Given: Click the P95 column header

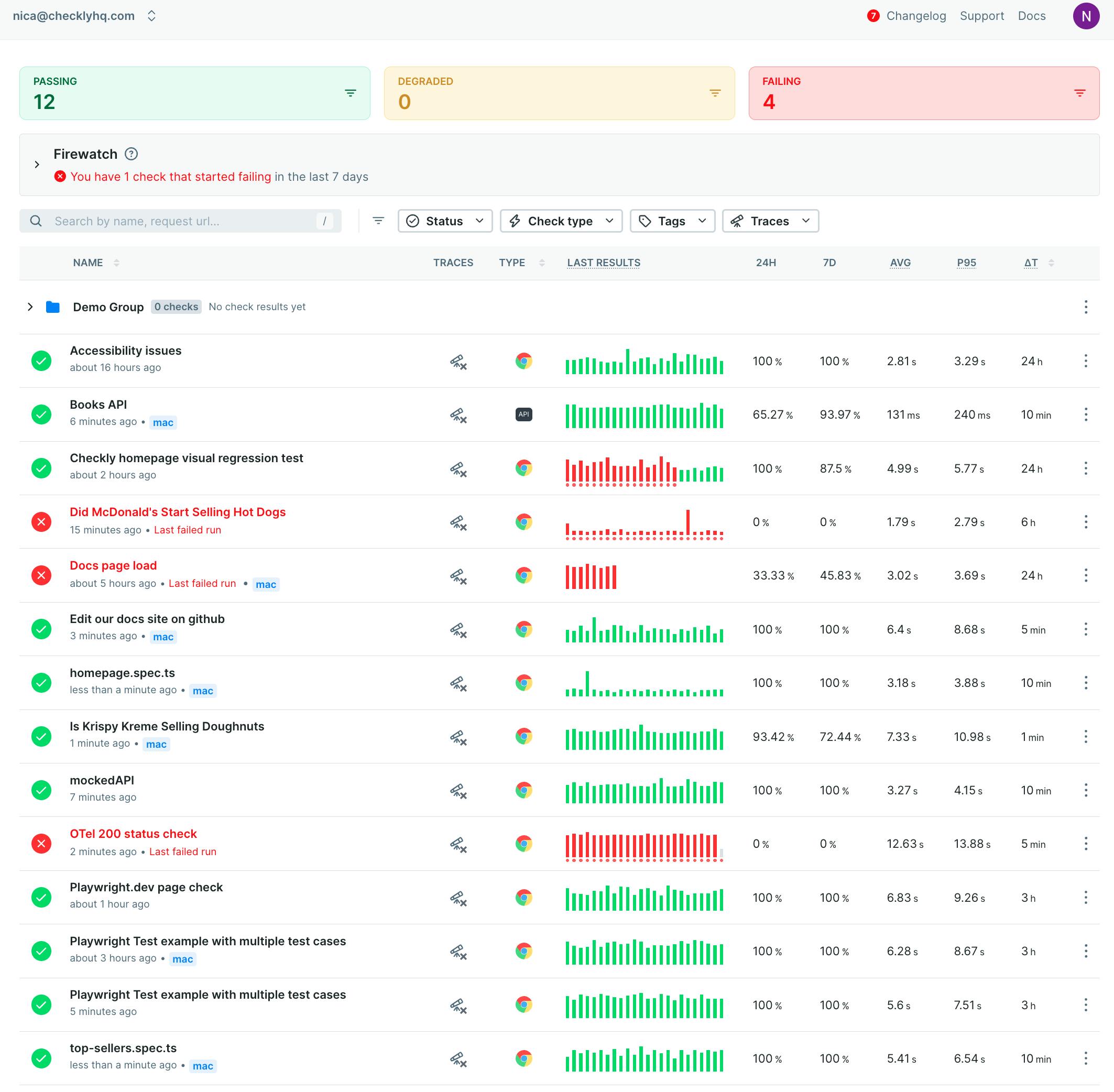Looking at the screenshot, I should (x=967, y=263).
